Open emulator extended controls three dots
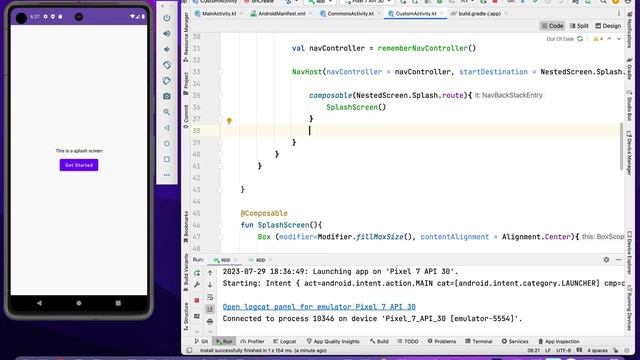This screenshot has height=360, width=640. [x=167, y=175]
